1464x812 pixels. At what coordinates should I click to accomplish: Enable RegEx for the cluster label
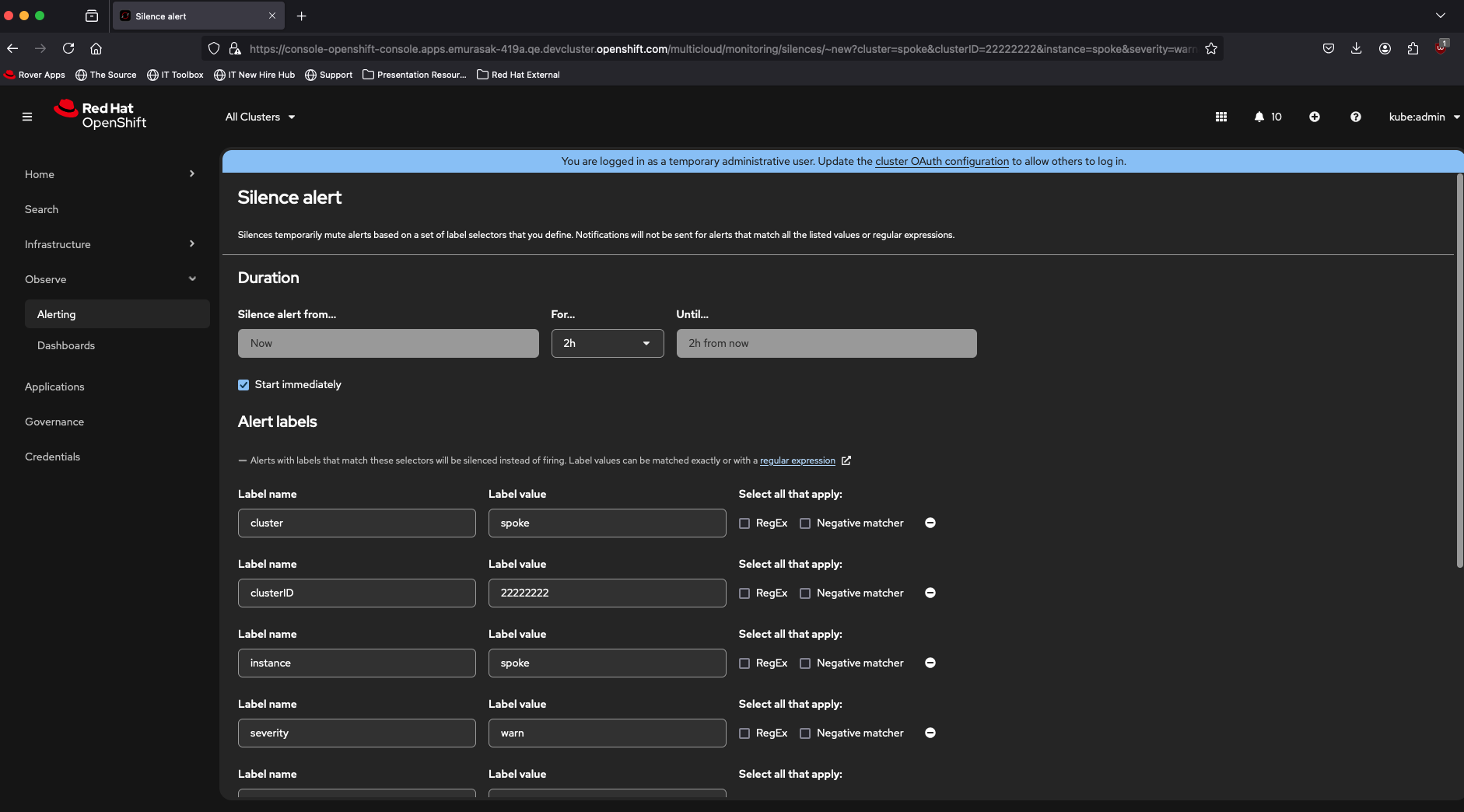pos(744,523)
